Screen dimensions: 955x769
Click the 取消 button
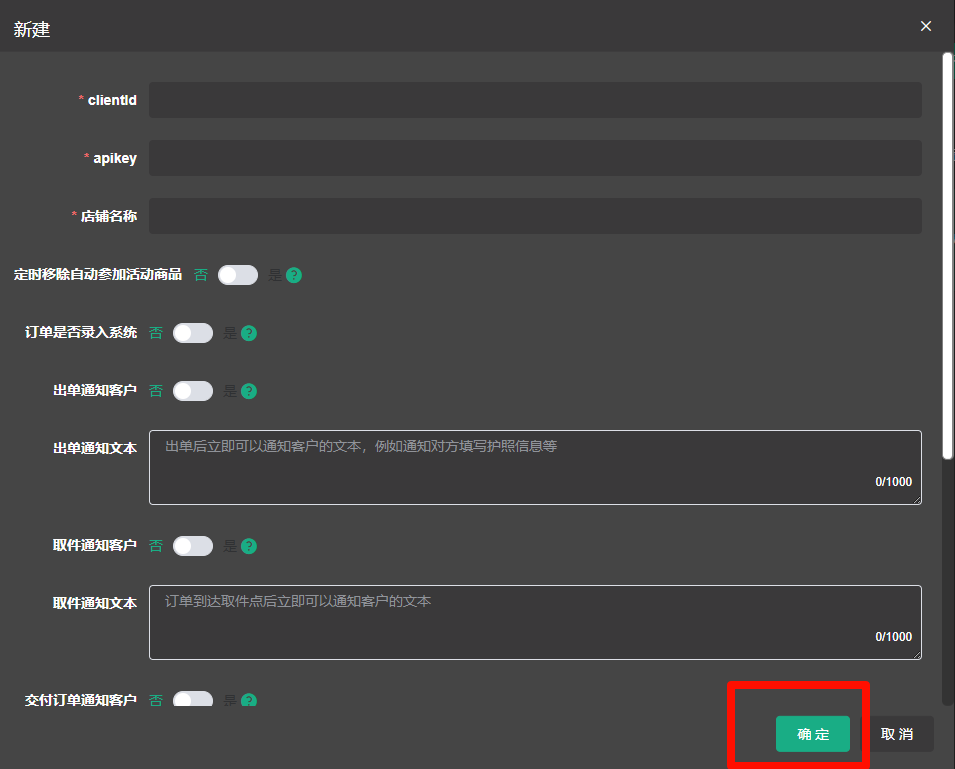point(897,734)
